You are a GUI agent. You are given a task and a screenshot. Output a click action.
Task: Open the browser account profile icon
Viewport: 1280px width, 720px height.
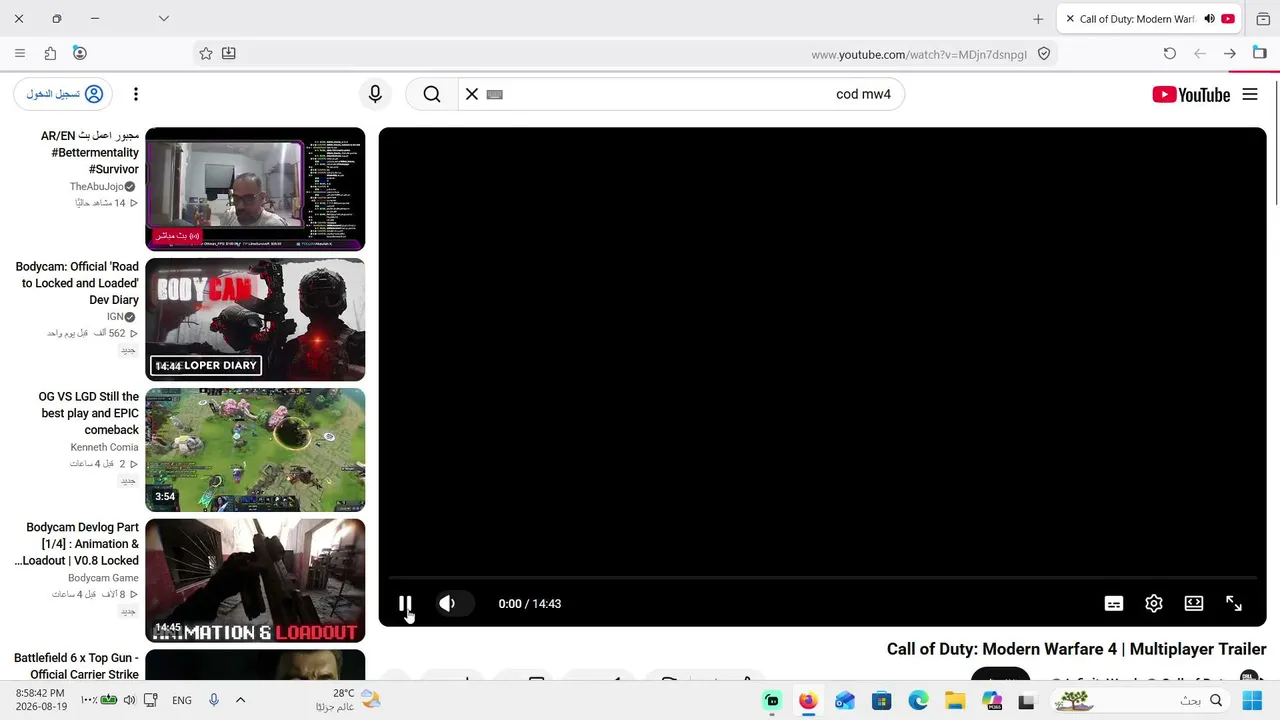[80, 53]
